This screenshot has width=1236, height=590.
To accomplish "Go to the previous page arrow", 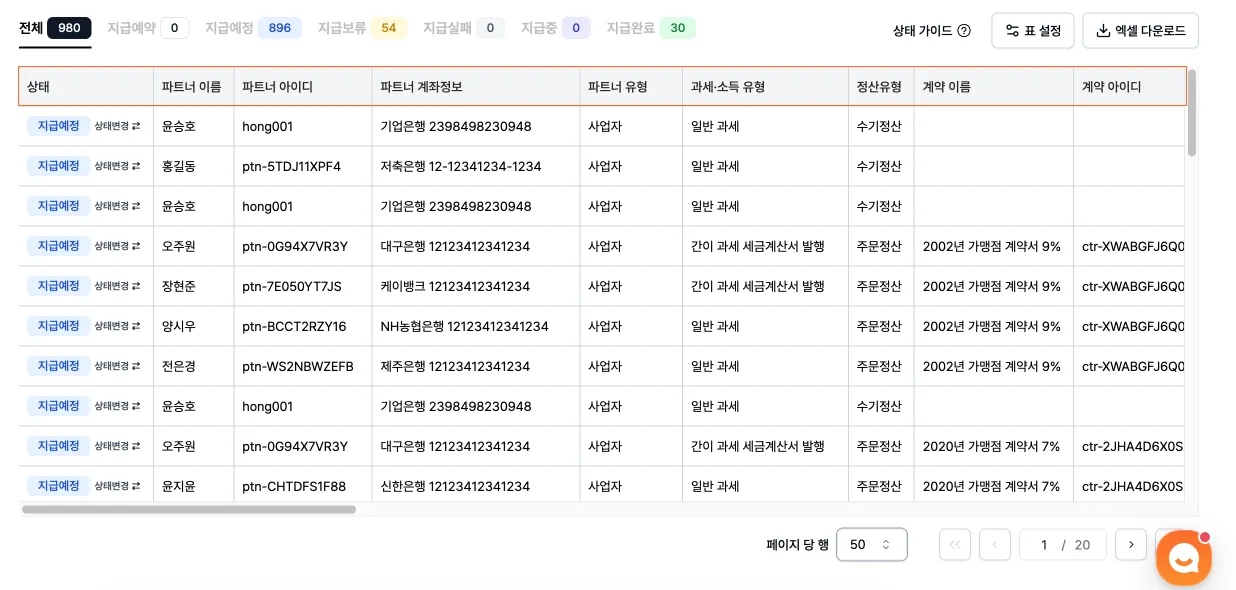I will (995, 545).
